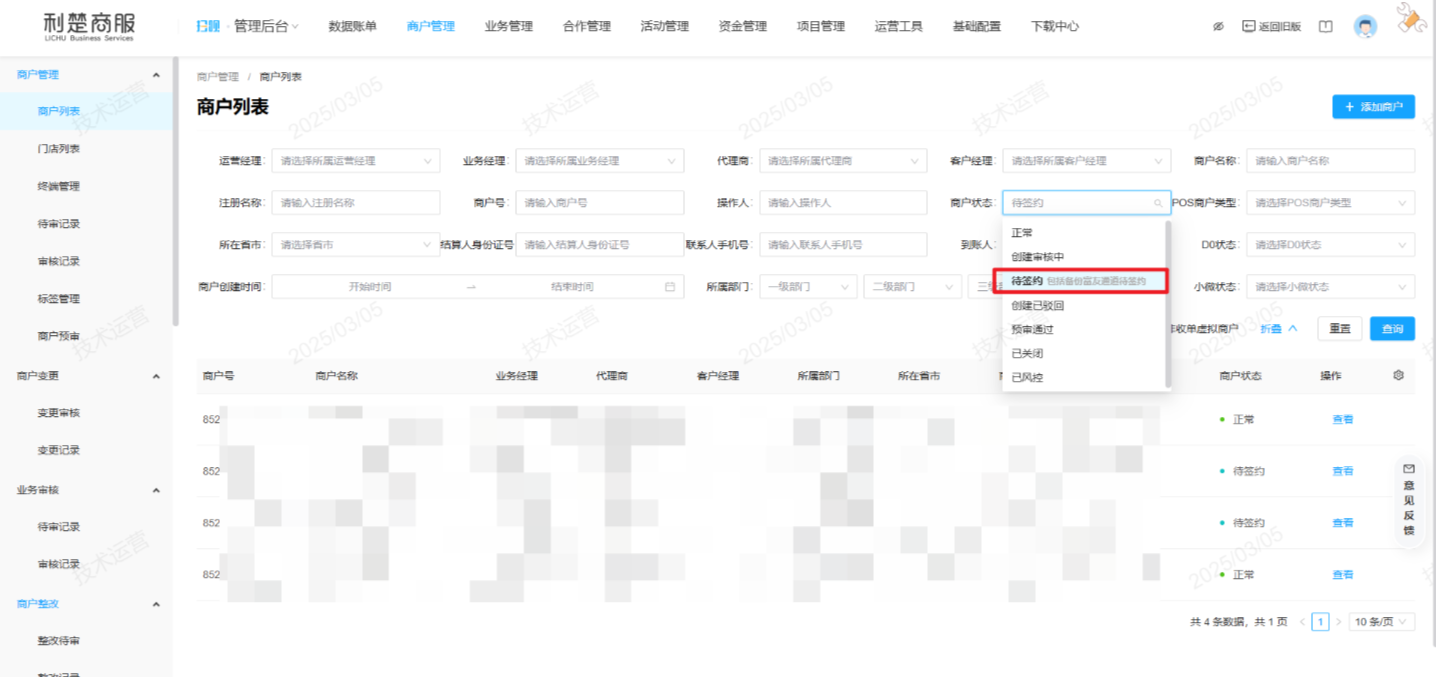The height and width of the screenshot is (677, 1436).
Task: Collapse filters using 折叠 toggle
Action: click(1278, 329)
